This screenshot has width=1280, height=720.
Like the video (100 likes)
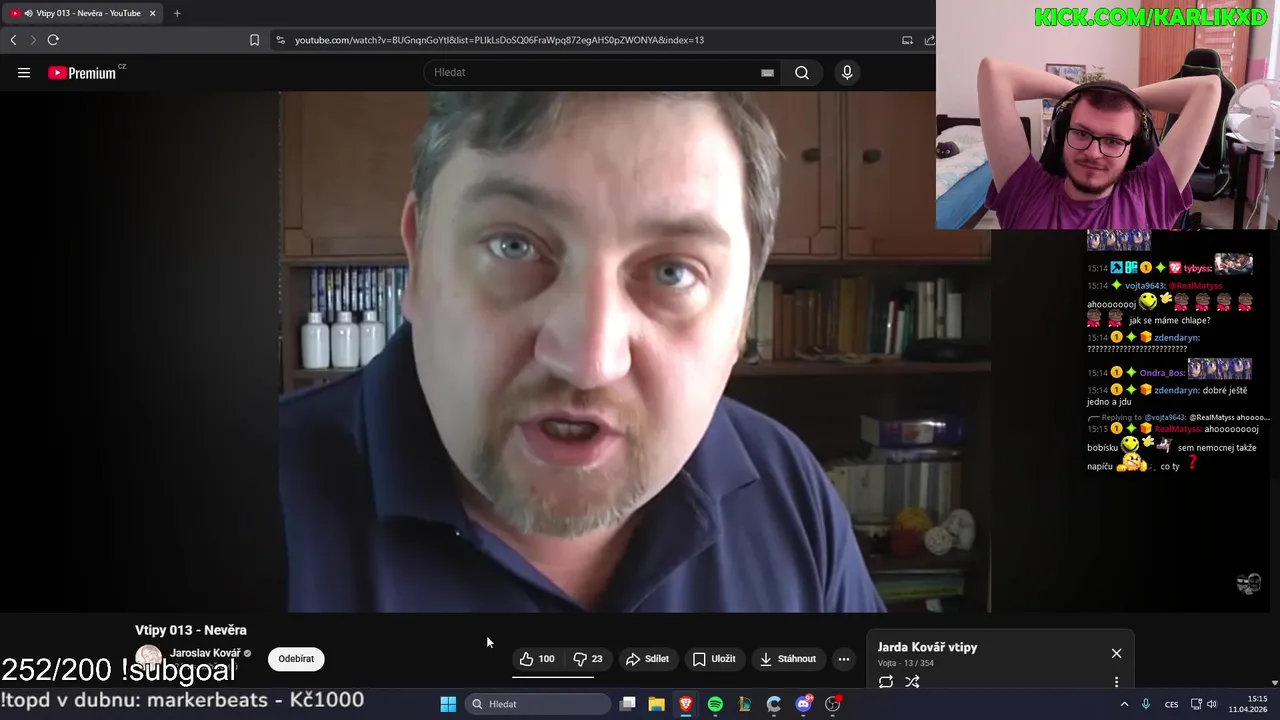537,659
